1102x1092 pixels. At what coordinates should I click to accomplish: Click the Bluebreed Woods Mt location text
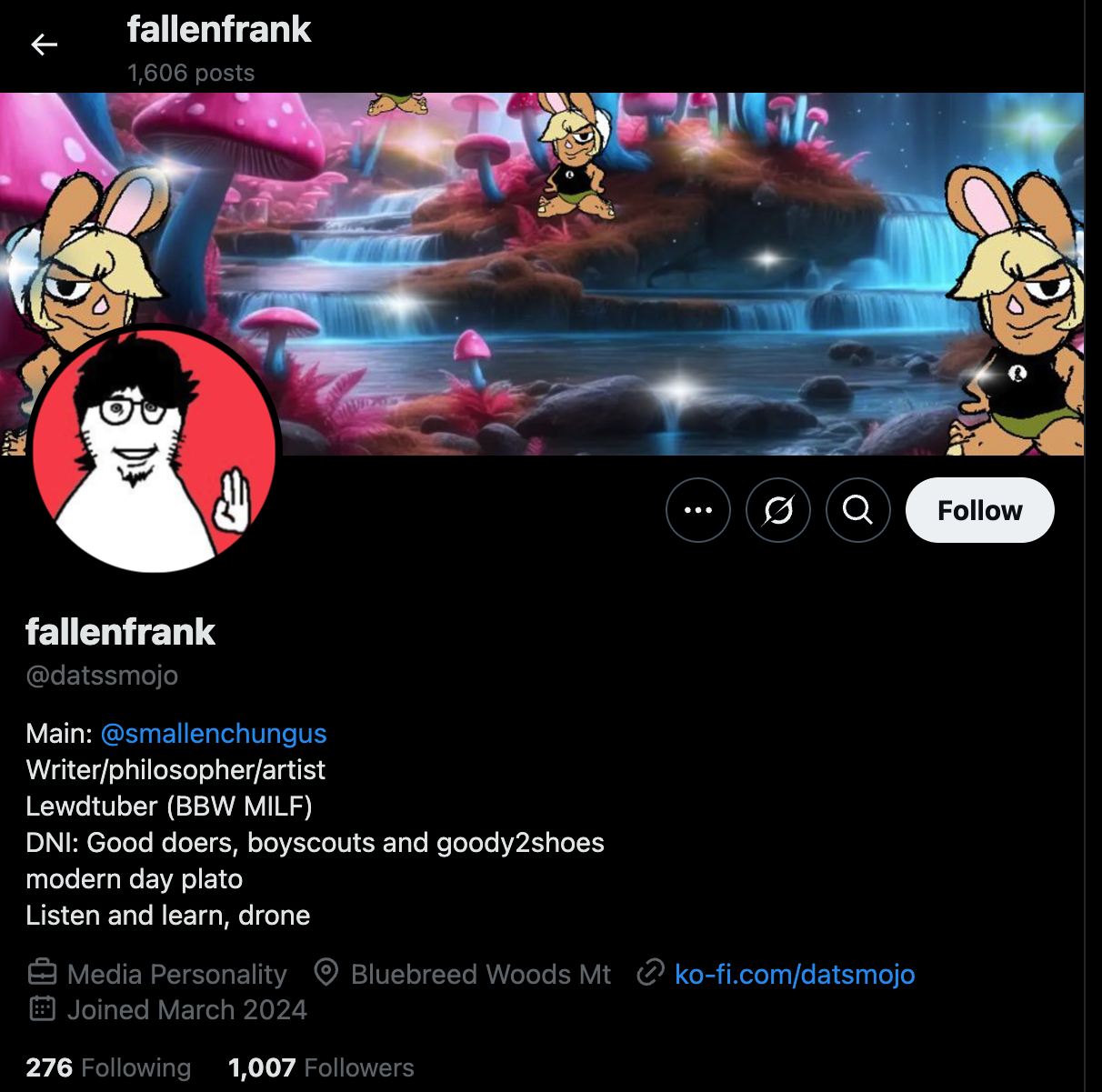tap(481, 974)
